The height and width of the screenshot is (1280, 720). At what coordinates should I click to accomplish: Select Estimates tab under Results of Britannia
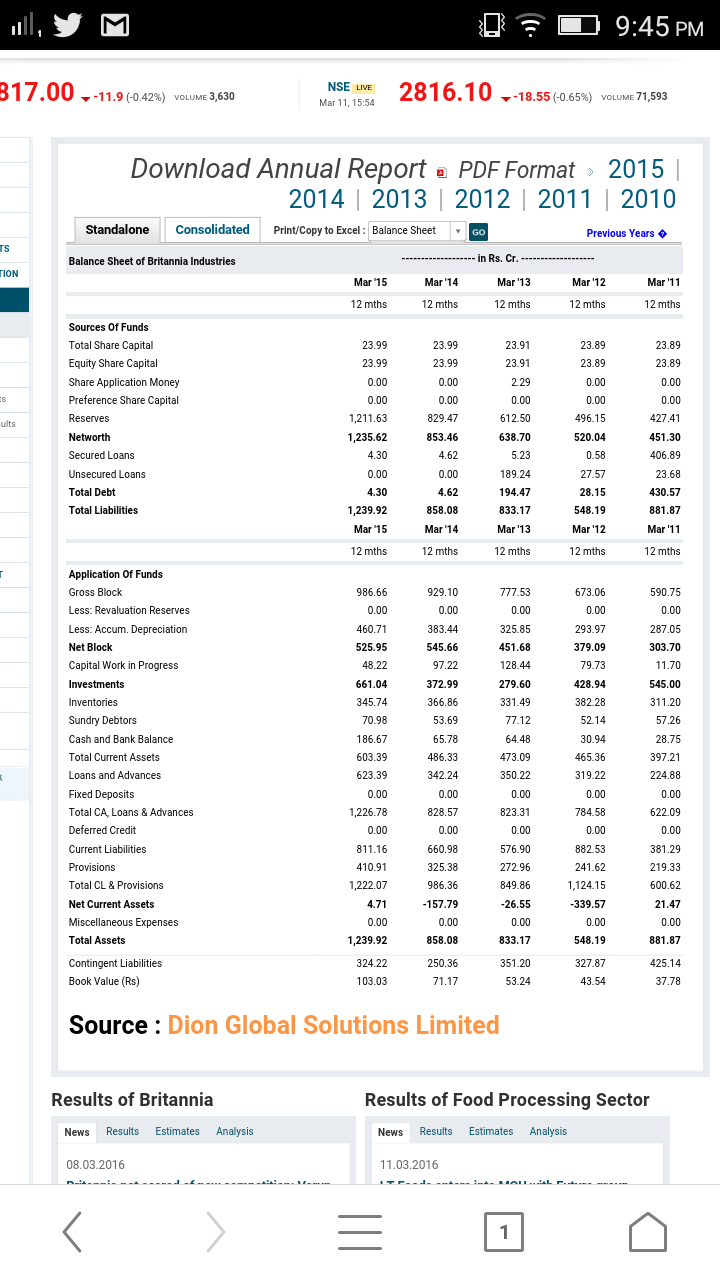click(177, 1132)
